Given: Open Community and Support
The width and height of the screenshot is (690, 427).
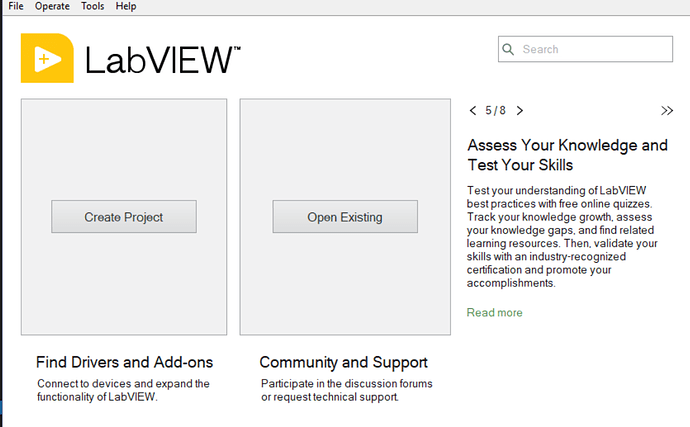Looking at the screenshot, I should (x=343, y=363).
